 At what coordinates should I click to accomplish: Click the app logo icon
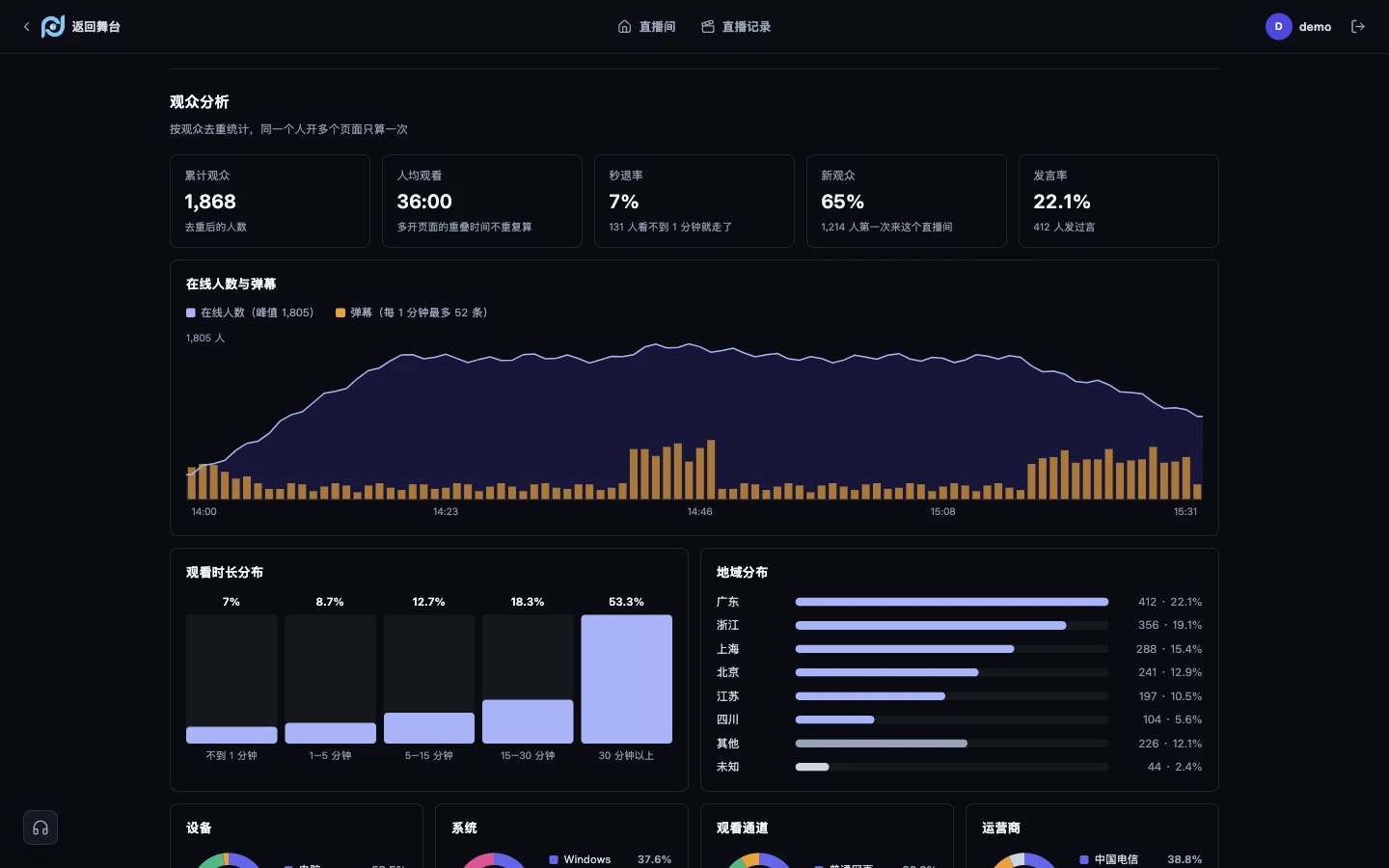53,27
